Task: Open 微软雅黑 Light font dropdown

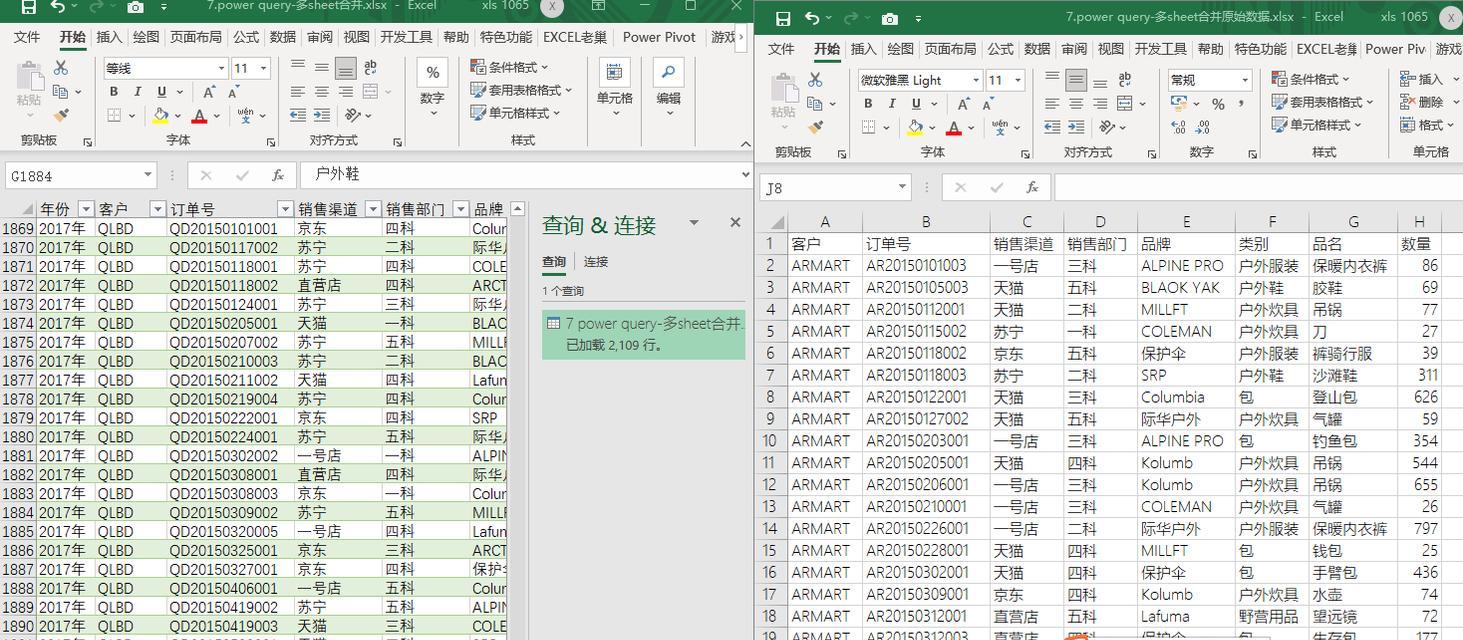Action: coord(976,80)
